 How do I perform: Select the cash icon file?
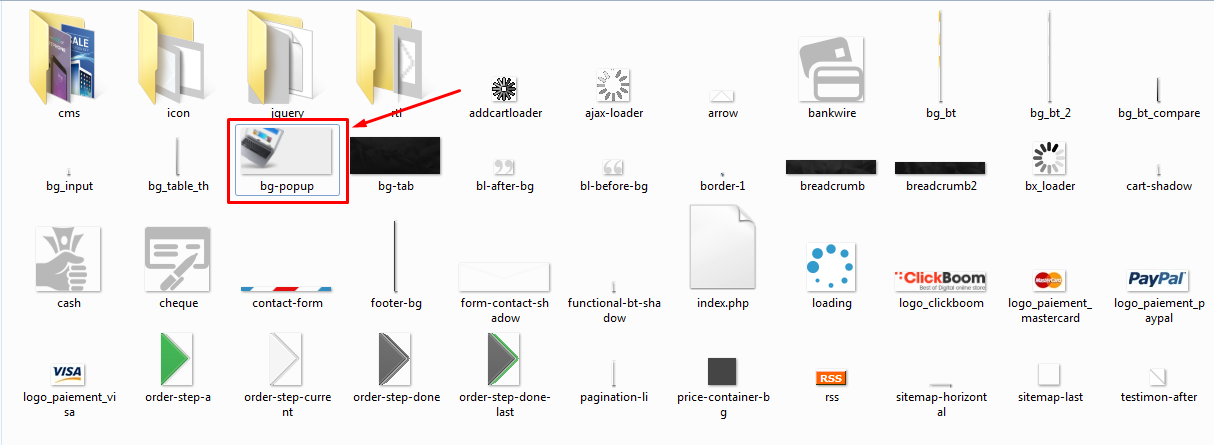tap(69, 268)
